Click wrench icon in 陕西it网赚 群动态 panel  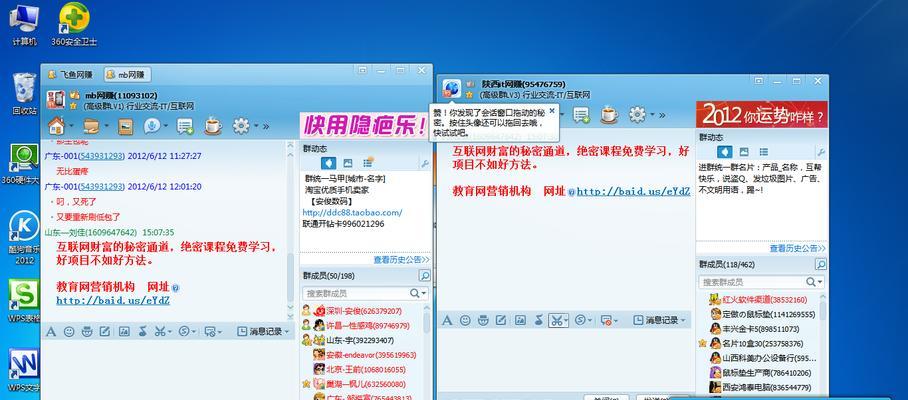pyautogui.click(x=821, y=152)
